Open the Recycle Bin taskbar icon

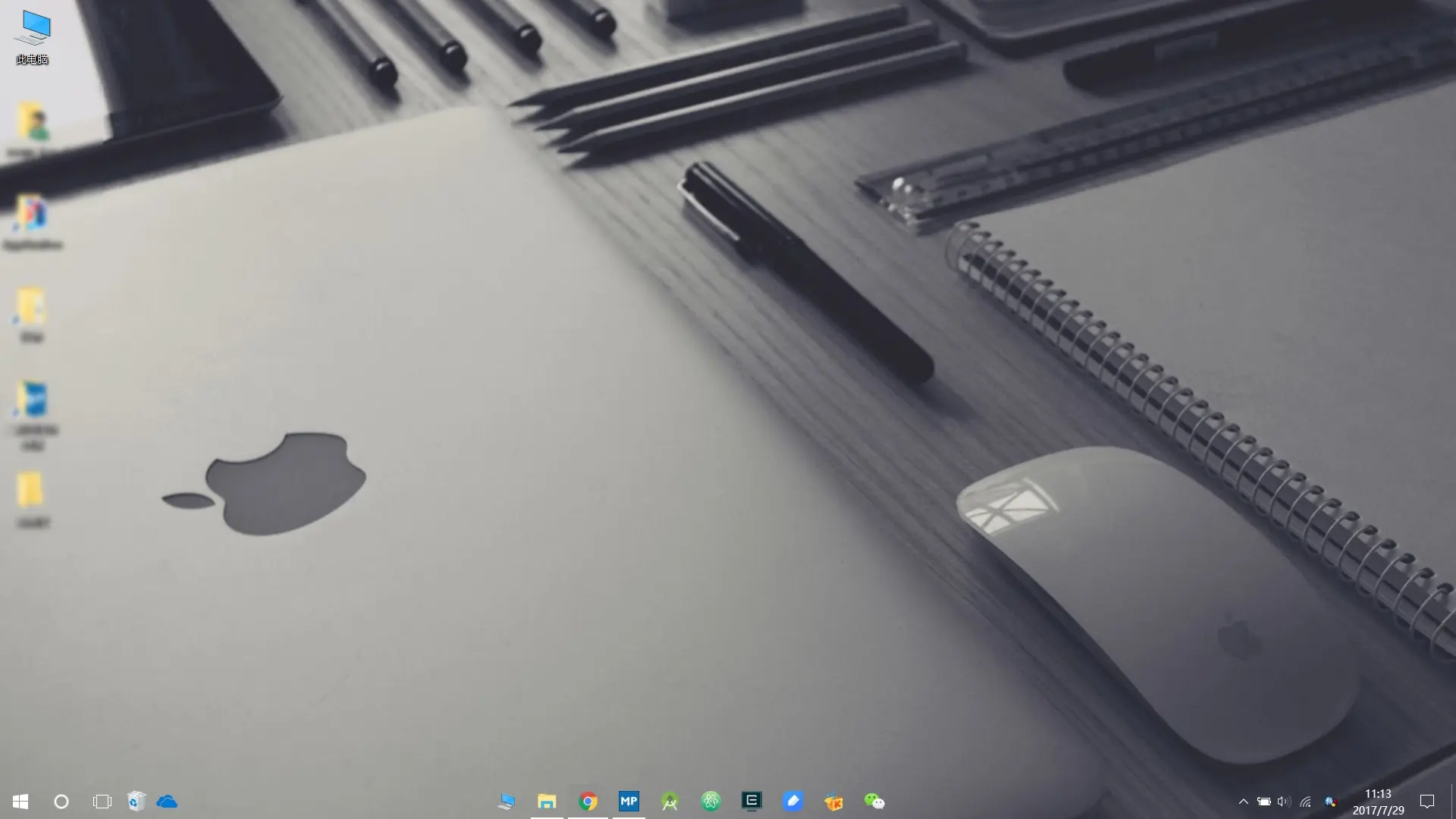pyautogui.click(x=136, y=802)
